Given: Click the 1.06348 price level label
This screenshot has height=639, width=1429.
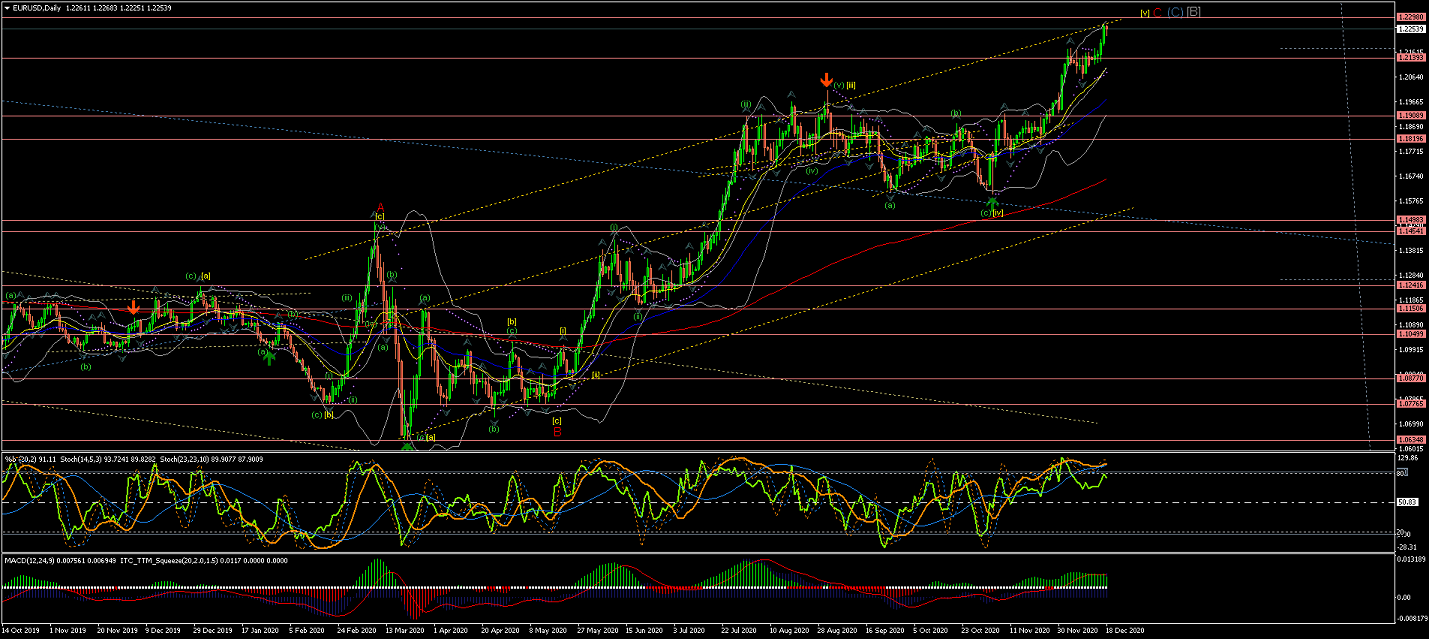Looking at the screenshot, I should (1410, 439).
